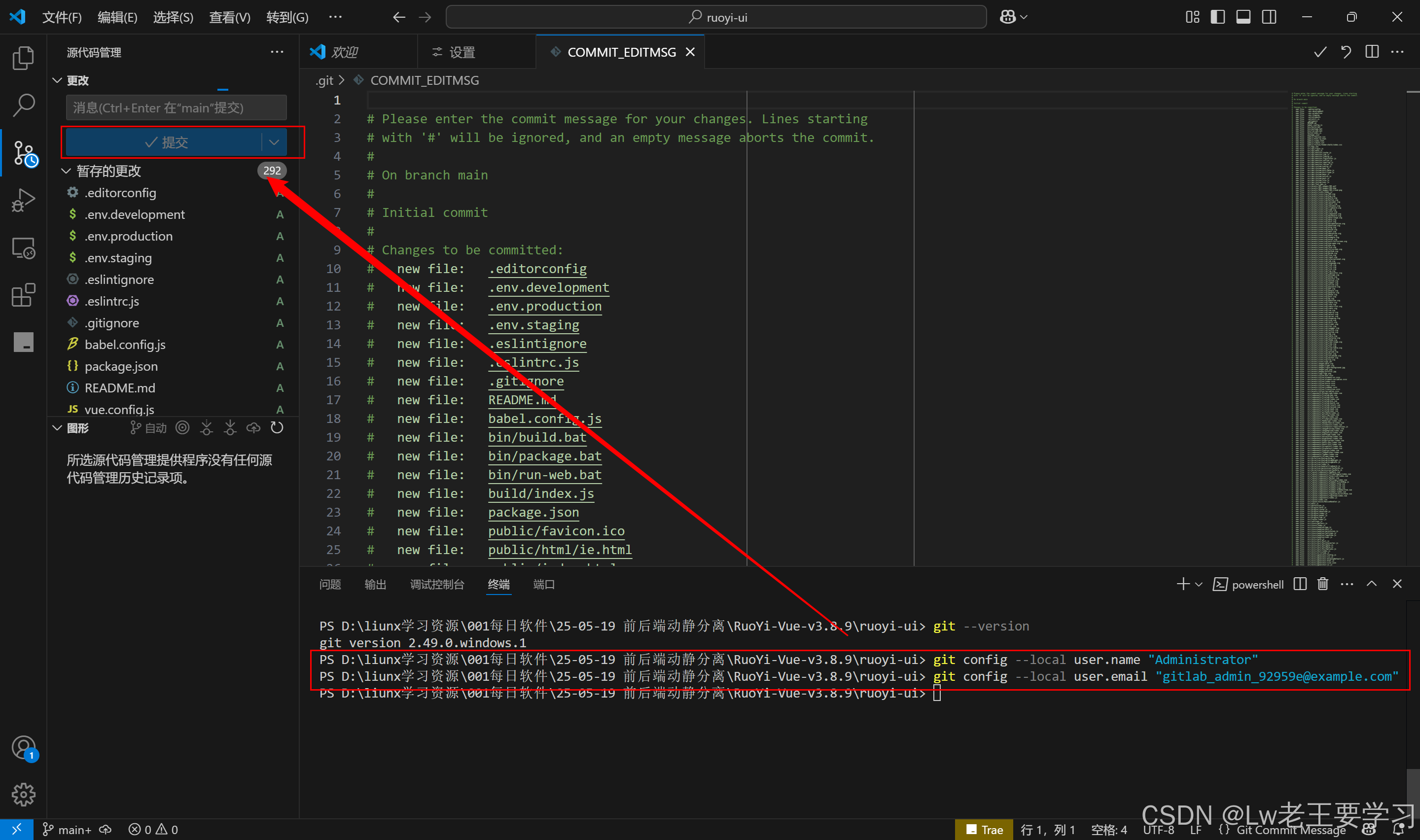Collapse the 图形 graph section
The width and height of the screenshot is (1420, 840).
57,428
